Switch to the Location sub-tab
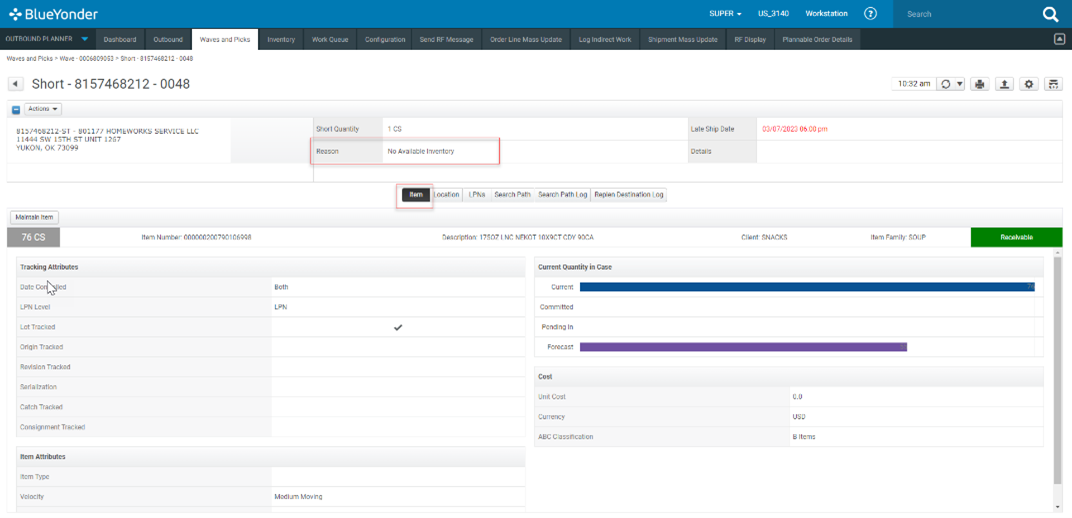1072x518 pixels. click(x=446, y=195)
